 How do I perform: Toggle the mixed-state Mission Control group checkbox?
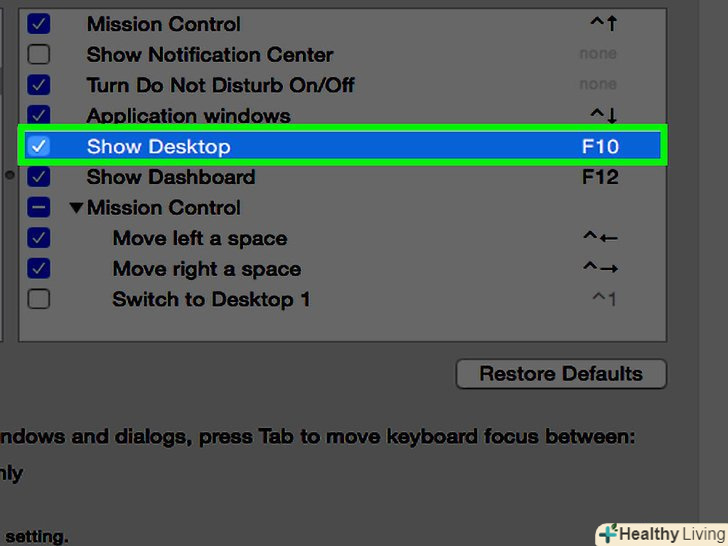[x=39, y=208]
